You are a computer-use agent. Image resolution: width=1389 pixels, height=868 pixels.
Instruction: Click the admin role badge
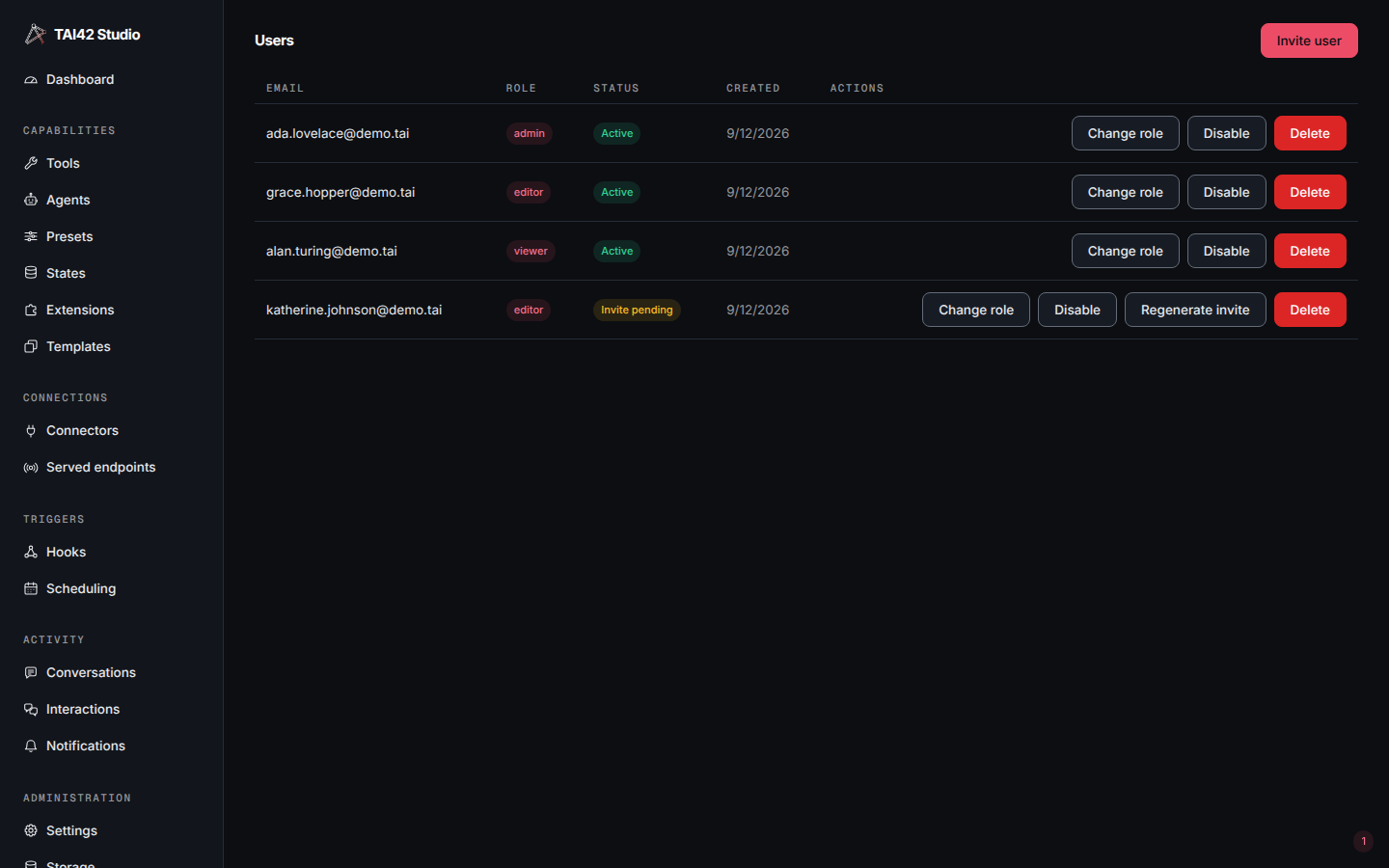tap(529, 133)
